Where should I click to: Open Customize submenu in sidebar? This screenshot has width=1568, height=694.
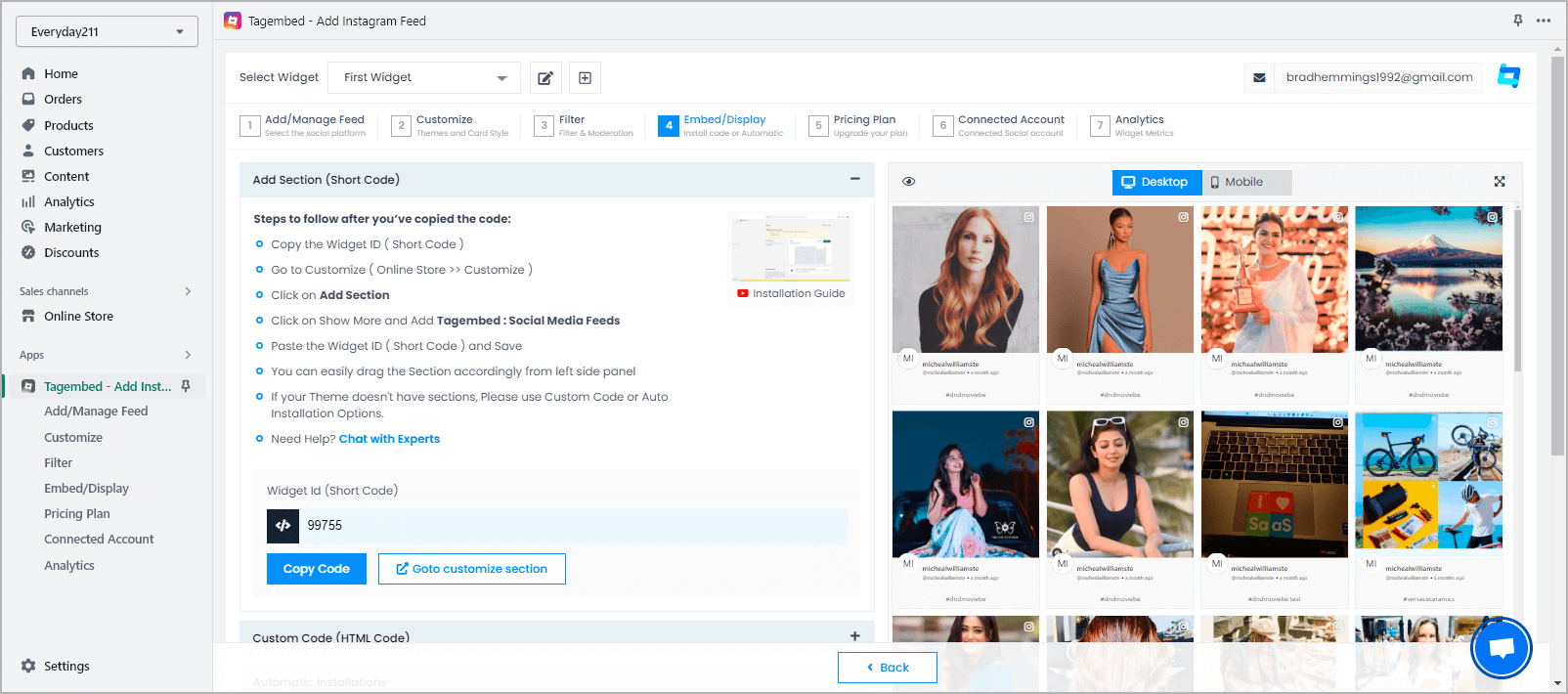point(73,437)
